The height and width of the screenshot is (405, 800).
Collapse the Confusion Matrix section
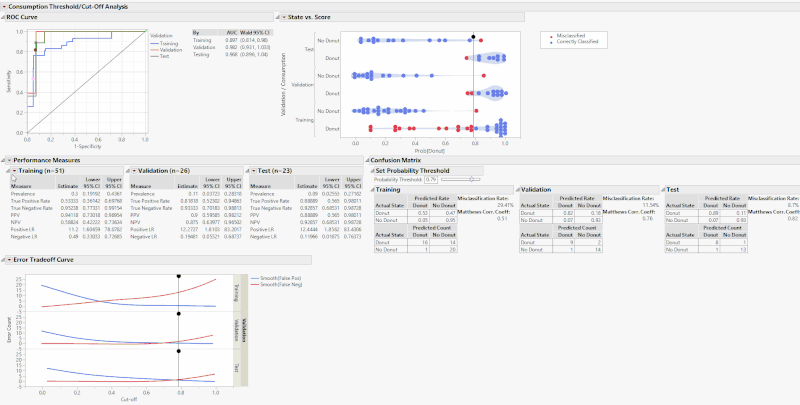367,160
